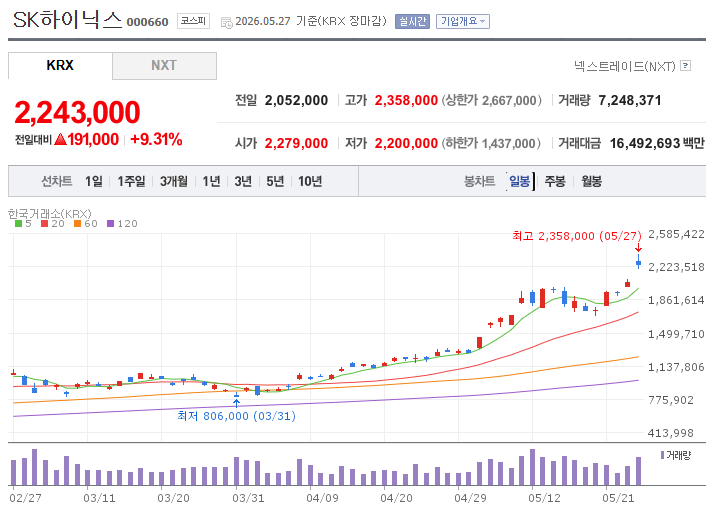Click the 03/31 date axis label
This screenshot has width=706, height=509.
pyautogui.click(x=248, y=498)
